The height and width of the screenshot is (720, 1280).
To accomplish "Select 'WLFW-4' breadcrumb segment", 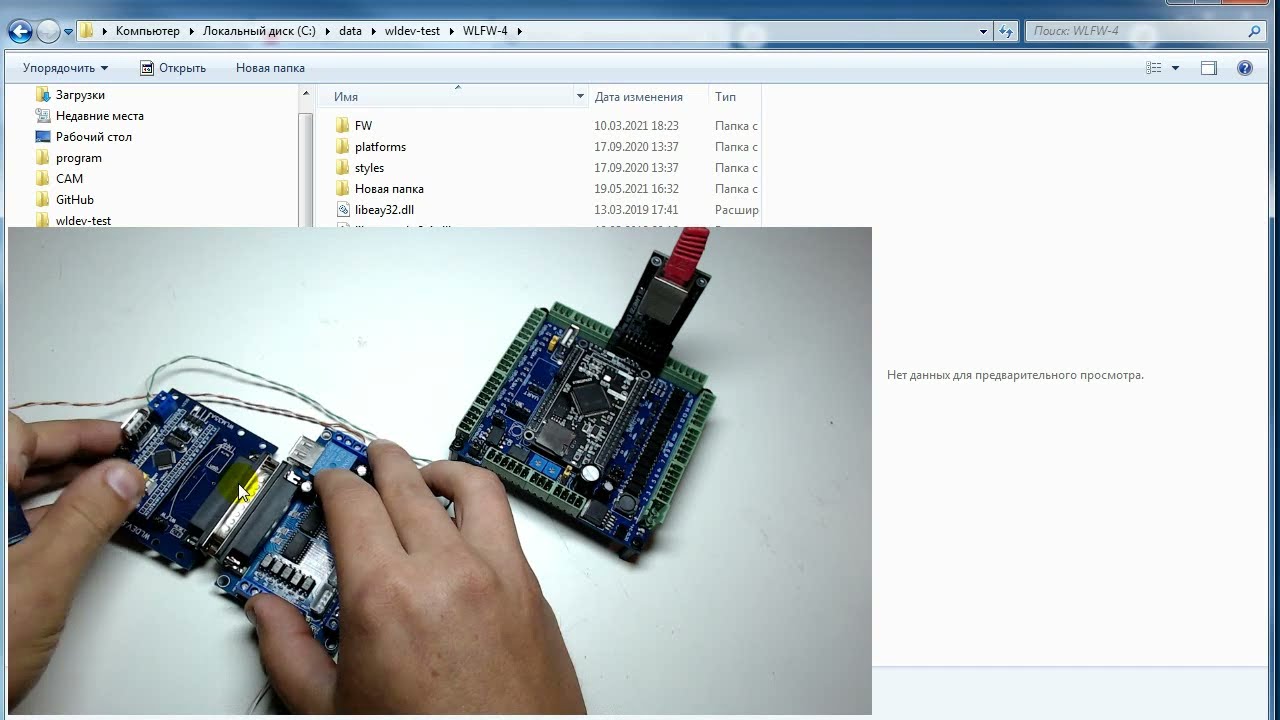I will coord(485,31).
